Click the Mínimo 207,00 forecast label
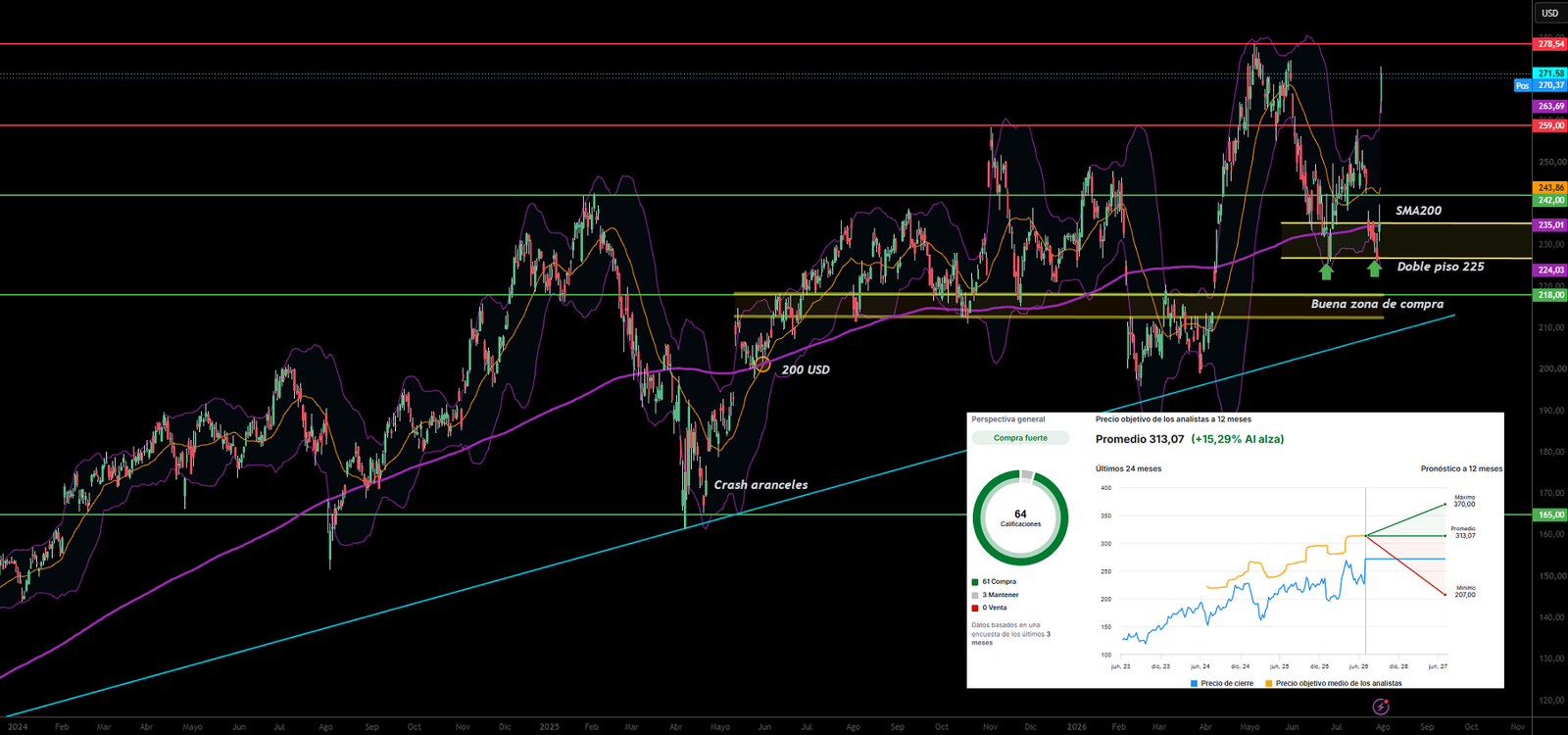This screenshot has height=735, width=1568. point(1465,591)
